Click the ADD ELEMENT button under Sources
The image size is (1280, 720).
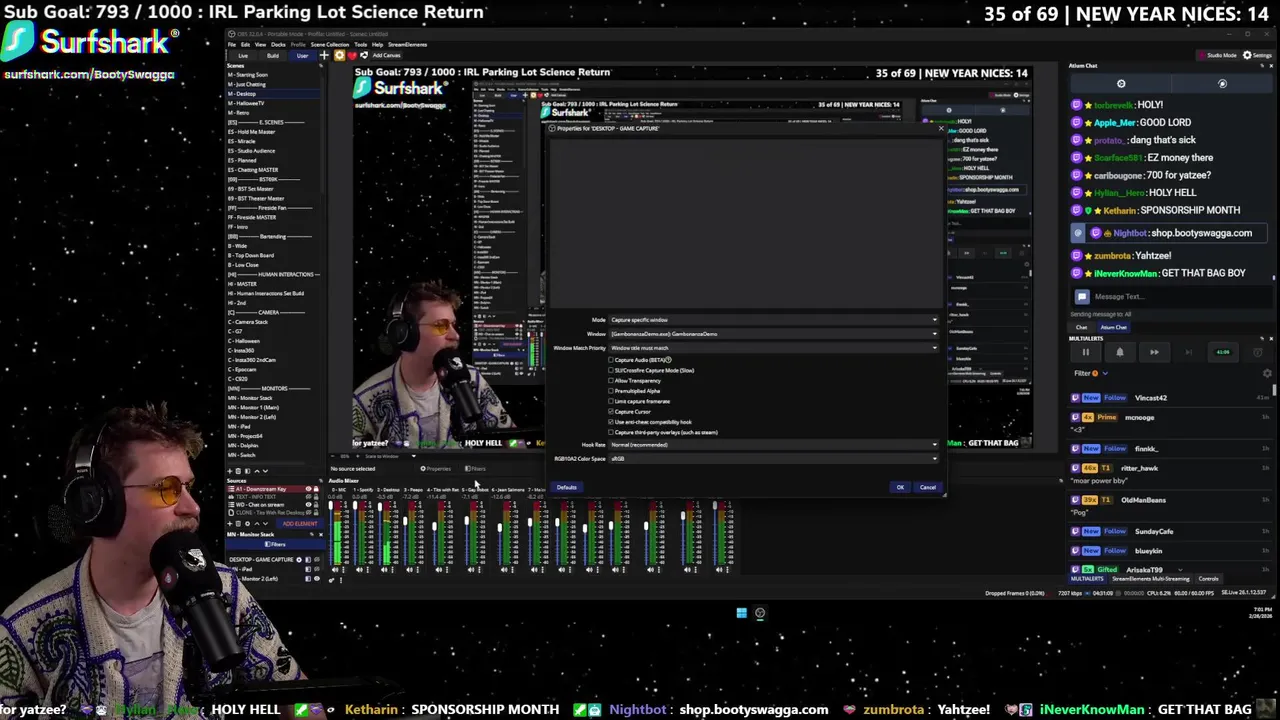point(300,524)
